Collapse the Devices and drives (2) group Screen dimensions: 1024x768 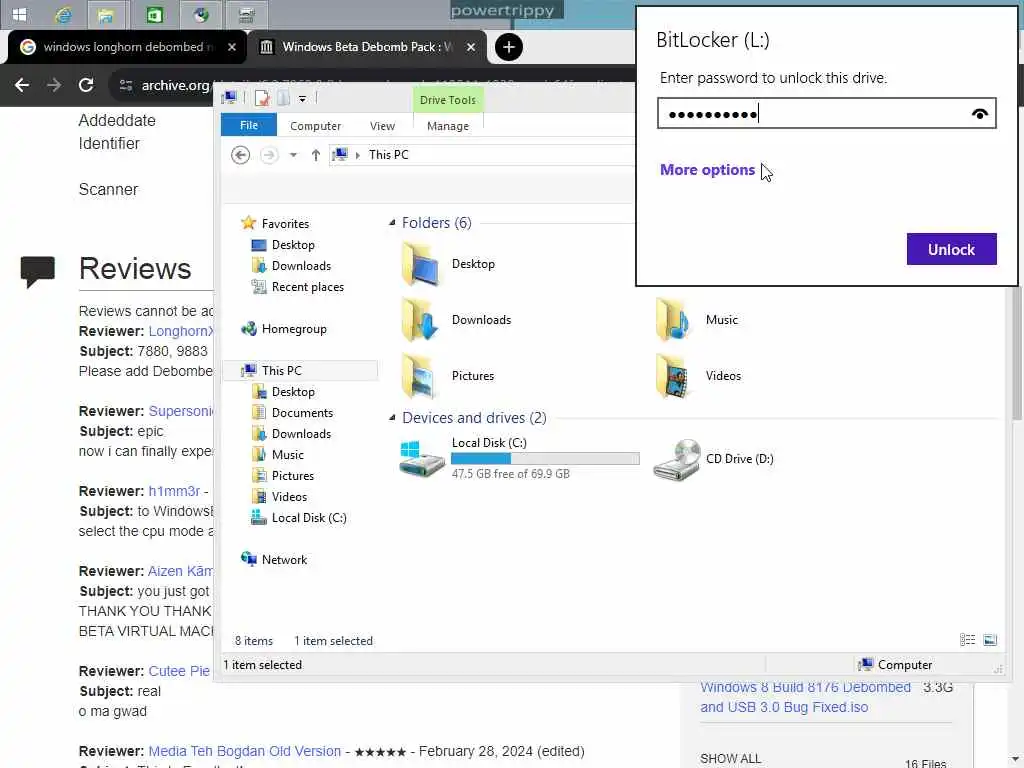point(392,417)
